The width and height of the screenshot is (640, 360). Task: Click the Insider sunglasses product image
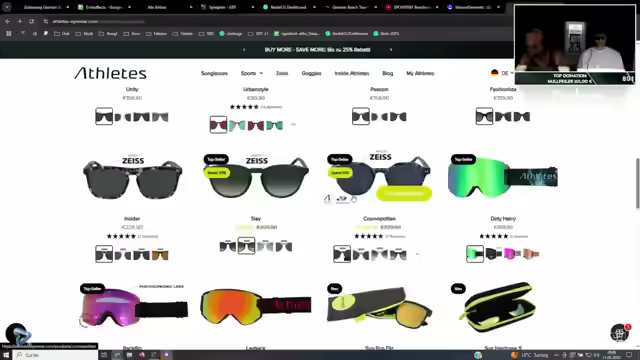tap(133, 178)
